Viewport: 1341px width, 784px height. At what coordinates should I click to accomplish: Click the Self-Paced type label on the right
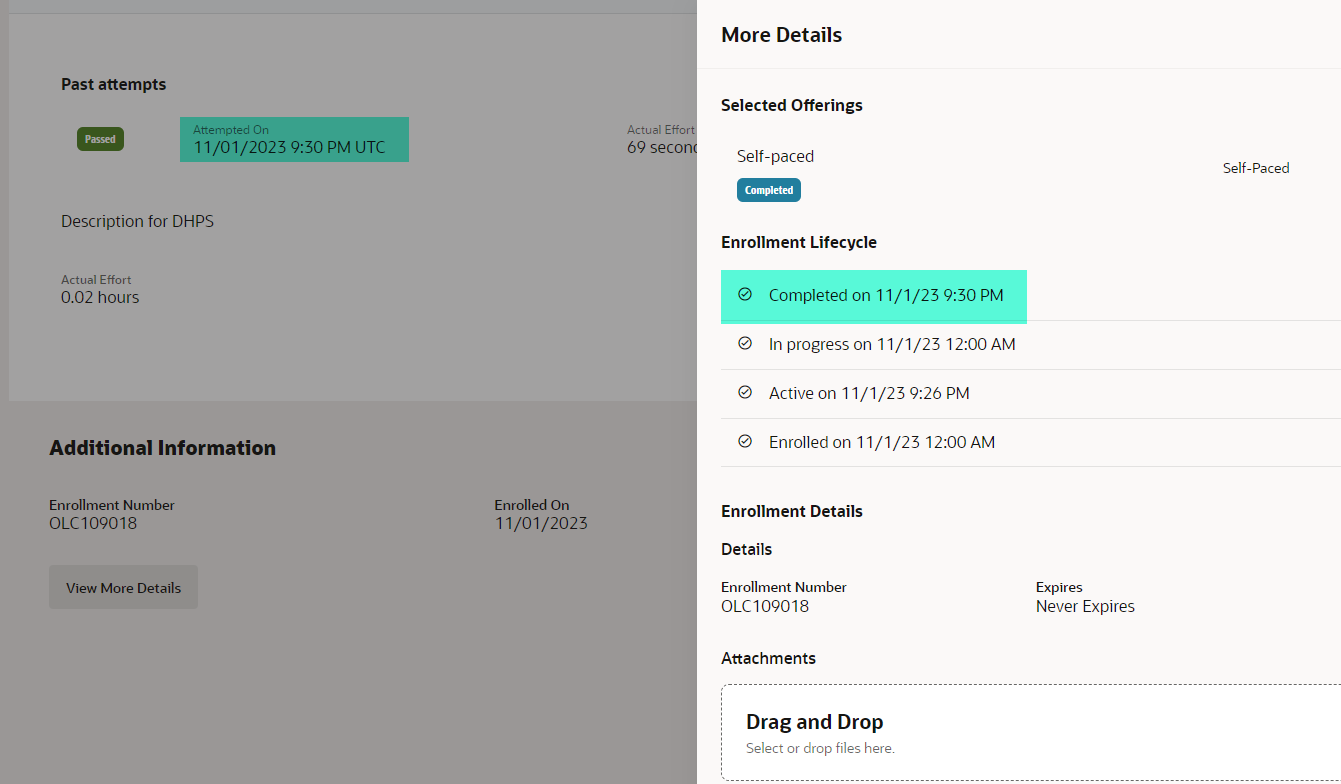[x=1256, y=168]
